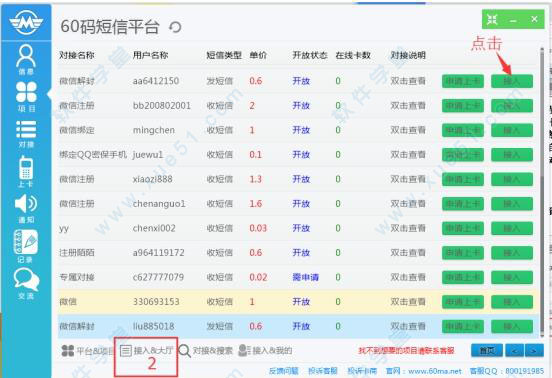This screenshot has height=378, width=552.
Task: Click 申请上卡 button in 330693153 row
Action: 463,302
